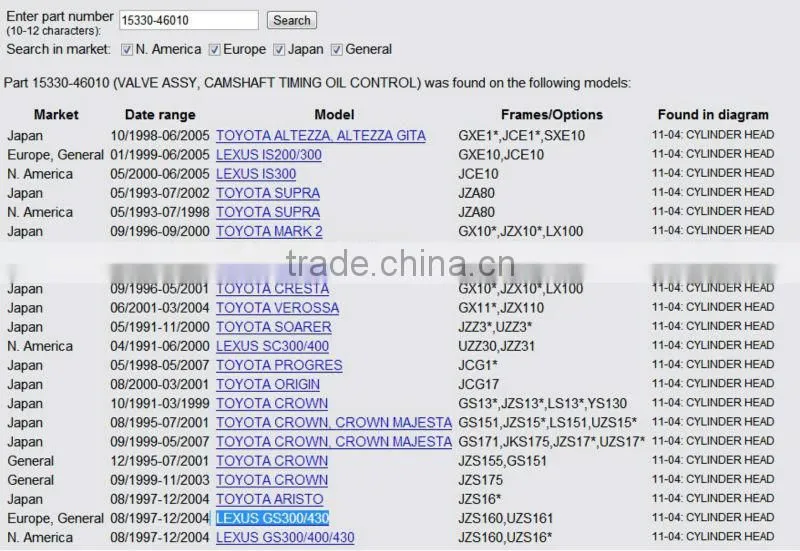This screenshot has height=551, width=800.
Task: Open the TOYOTA ALTEZZA, ALTEZZA GITA link
Action: point(320,136)
